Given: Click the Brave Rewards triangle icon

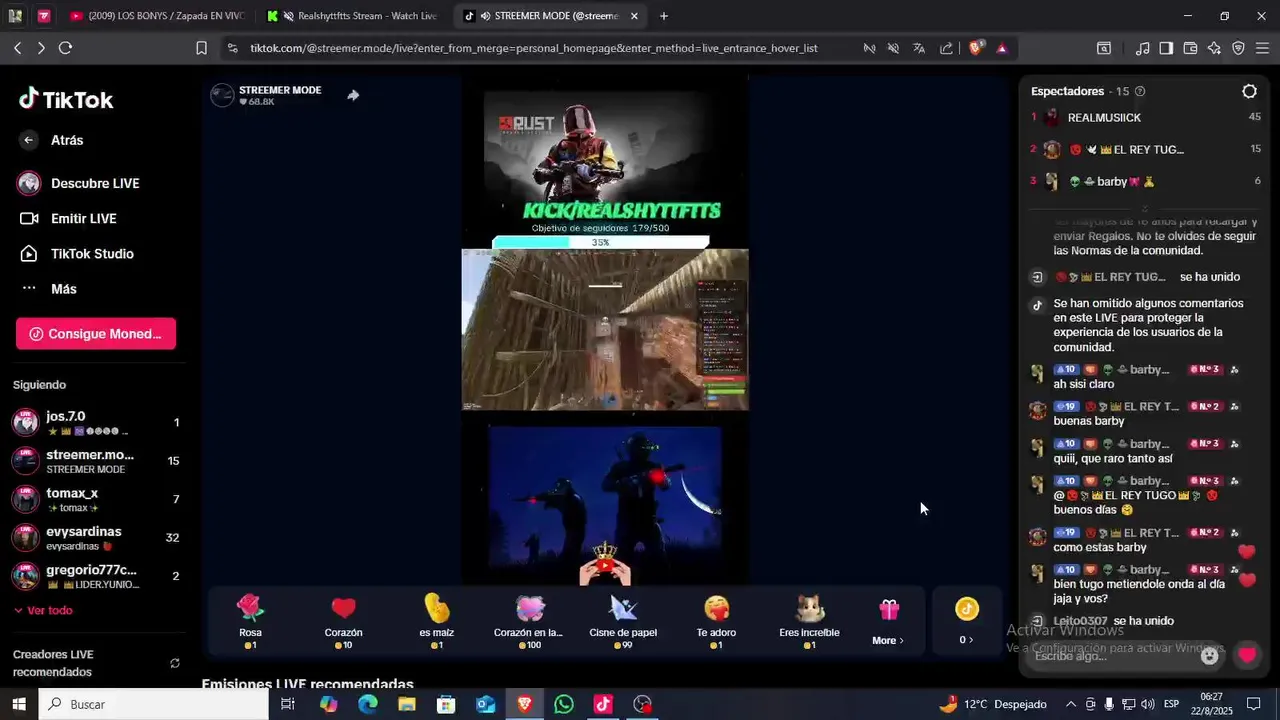Looking at the screenshot, I should 1001,48.
